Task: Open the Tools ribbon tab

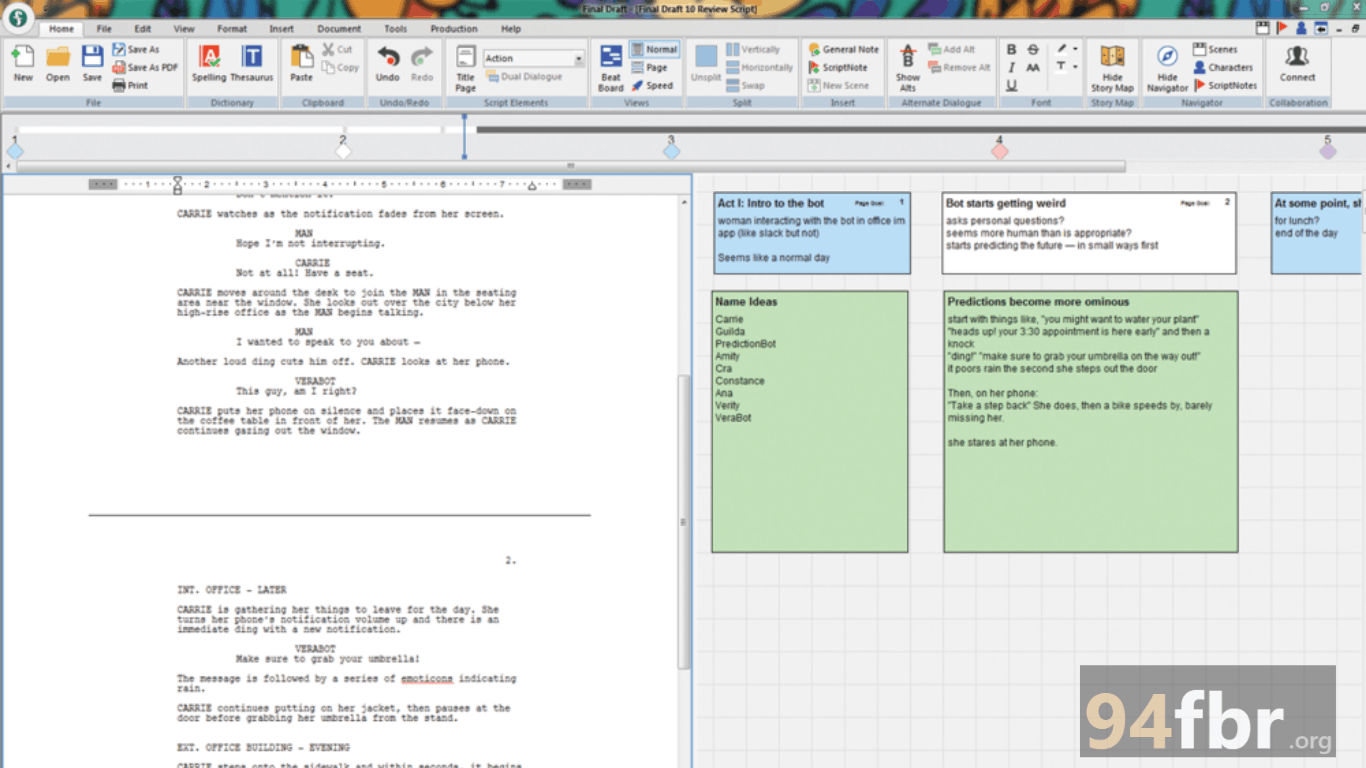Action: pos(396,29)
